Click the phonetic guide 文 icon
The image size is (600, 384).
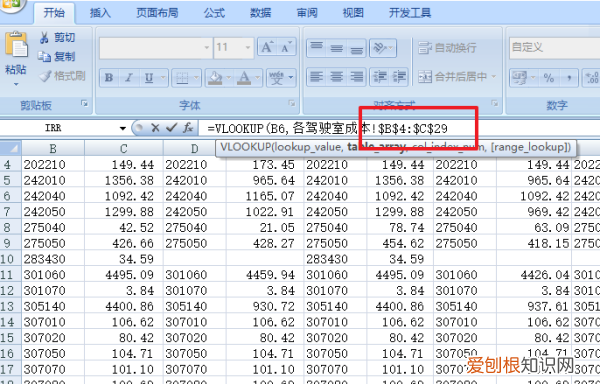click(277, 78)
